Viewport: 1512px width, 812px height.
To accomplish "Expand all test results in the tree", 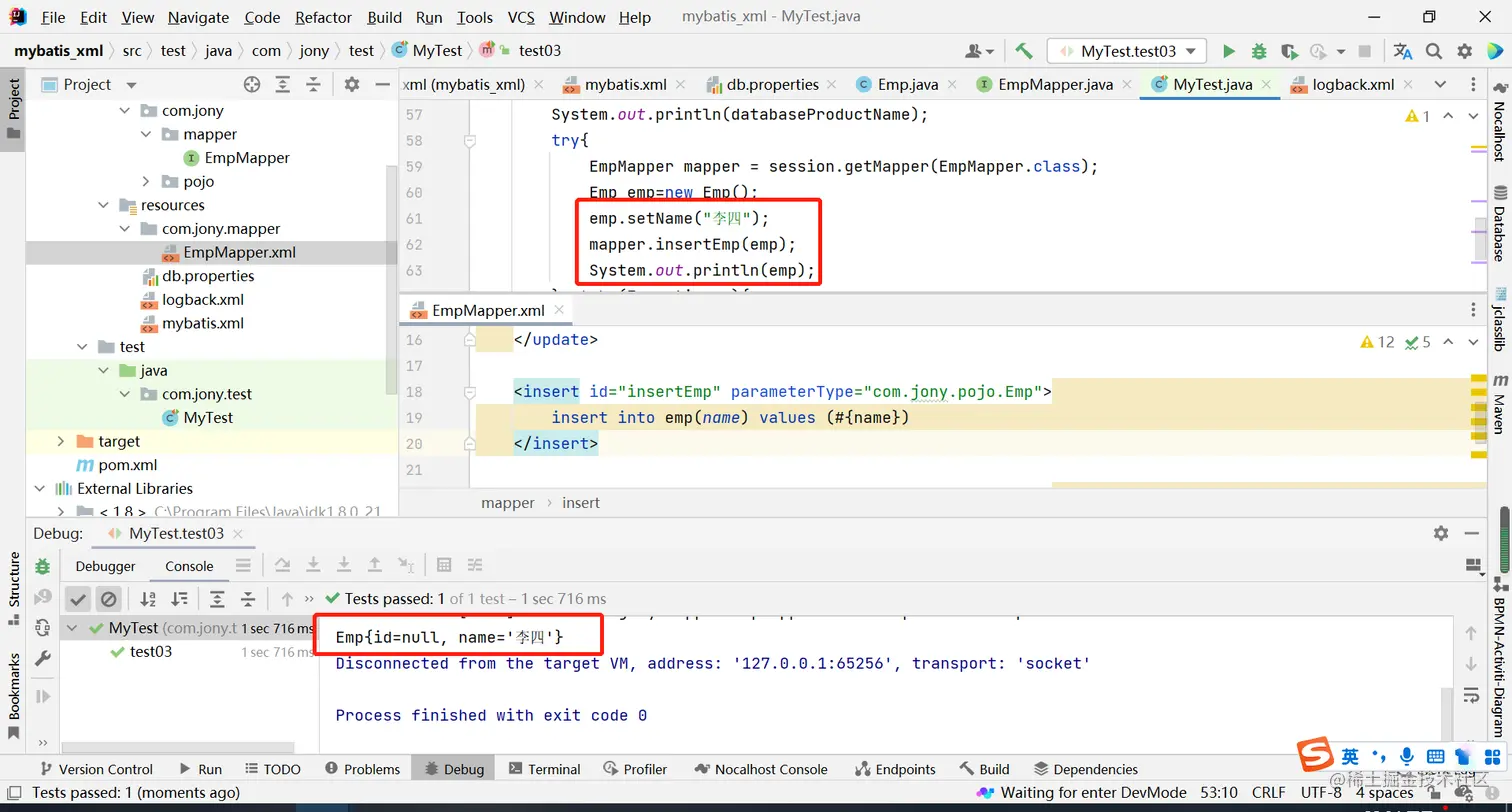I will [x=217, y=599].
